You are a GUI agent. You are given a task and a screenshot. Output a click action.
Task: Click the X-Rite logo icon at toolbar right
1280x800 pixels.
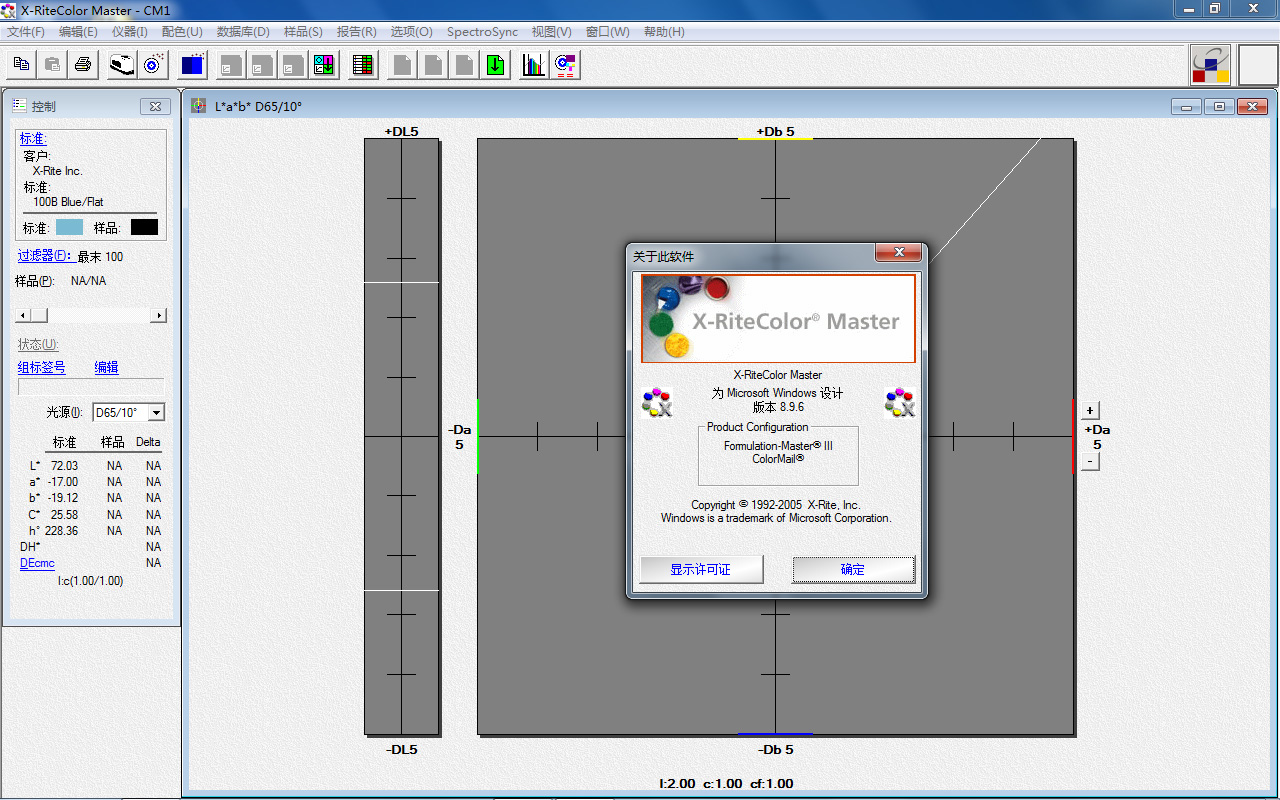coord(1211,65)
